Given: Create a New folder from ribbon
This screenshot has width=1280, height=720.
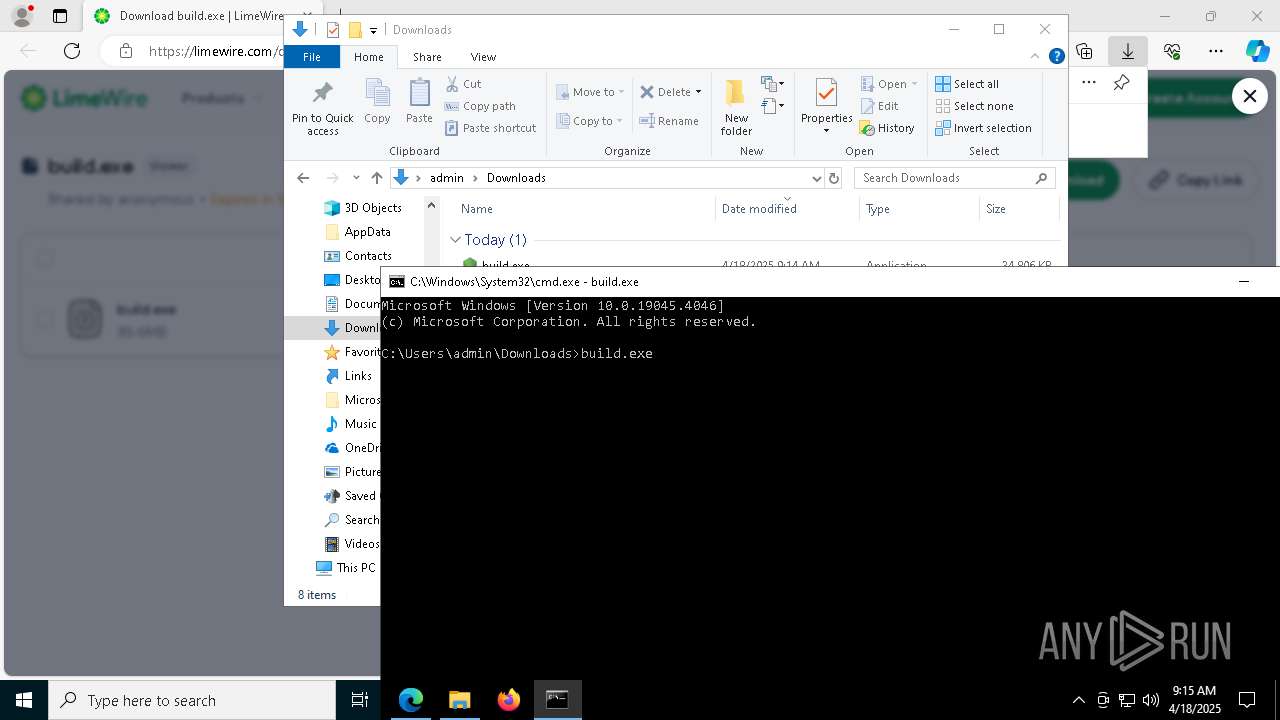Looking at the screenshot, I should (x=736, y=107).
